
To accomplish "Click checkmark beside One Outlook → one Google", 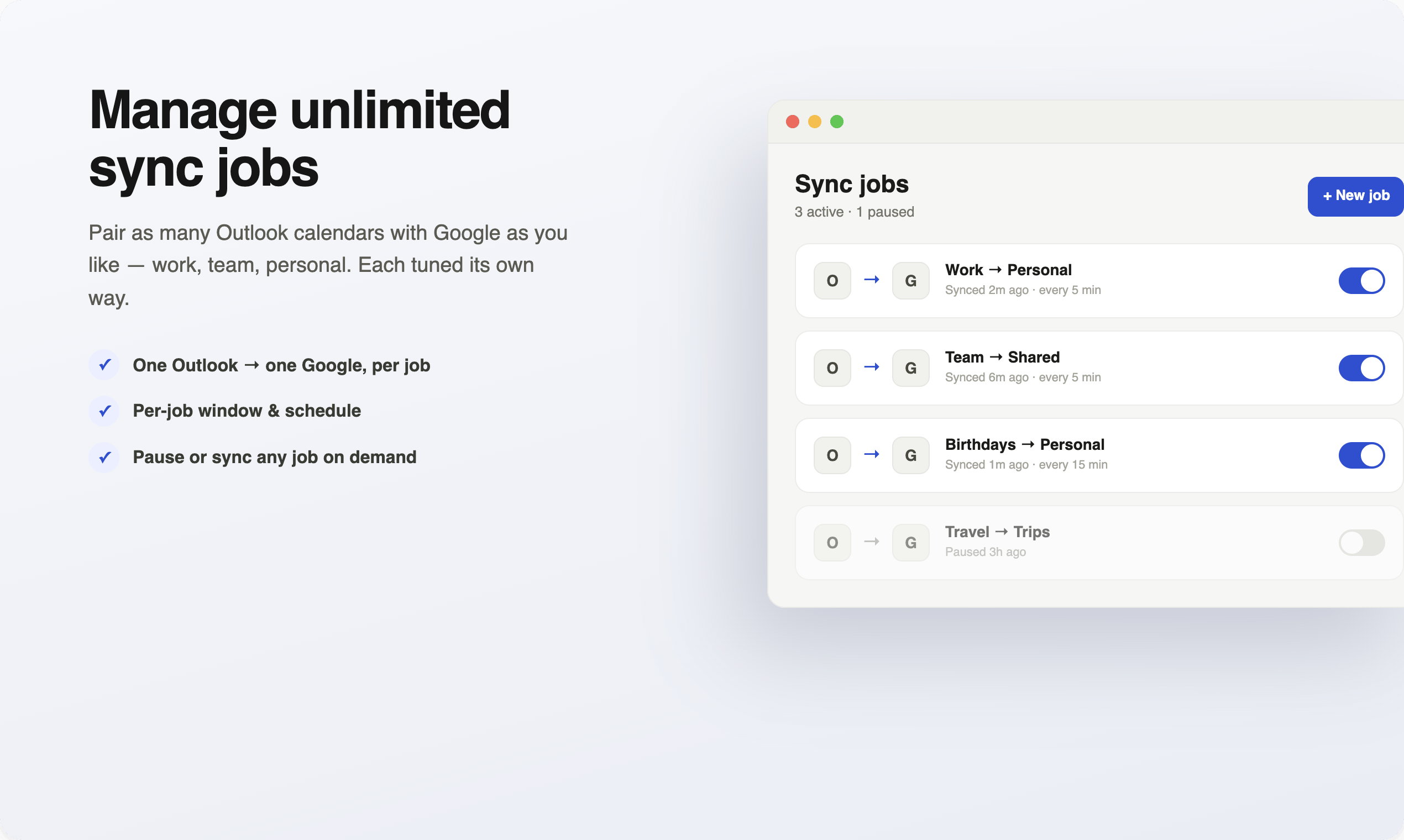I will (104, 365).
